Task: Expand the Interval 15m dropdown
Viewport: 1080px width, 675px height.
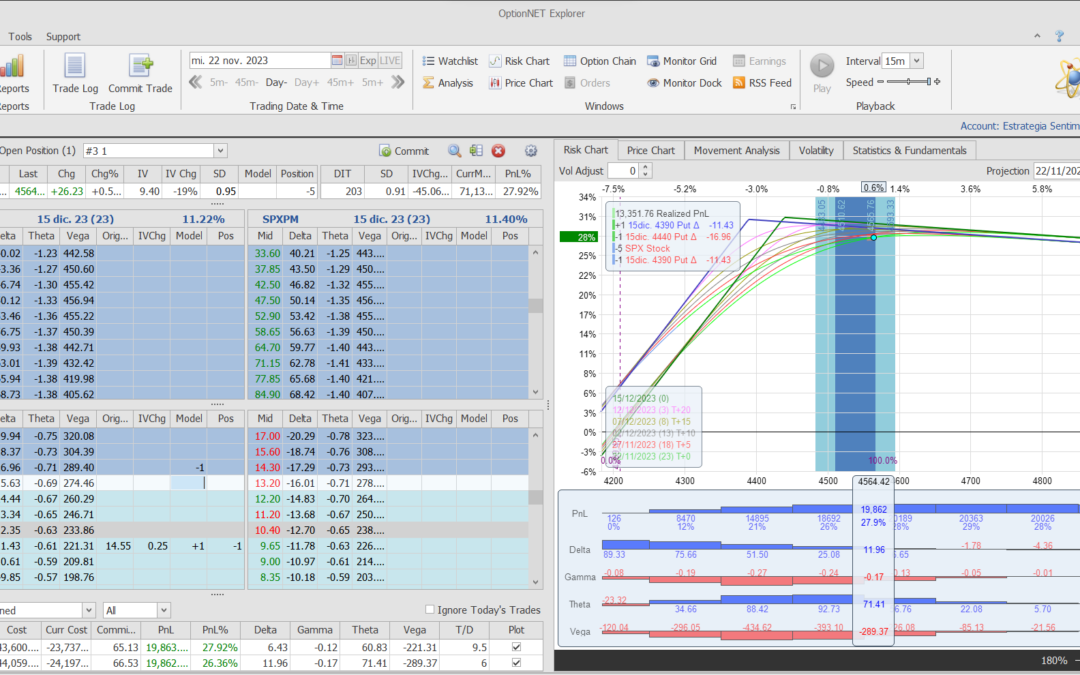Action: tap(917, 61)
